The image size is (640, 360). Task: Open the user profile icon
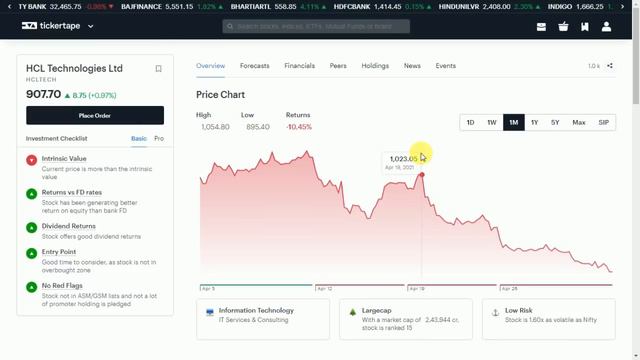607,27
